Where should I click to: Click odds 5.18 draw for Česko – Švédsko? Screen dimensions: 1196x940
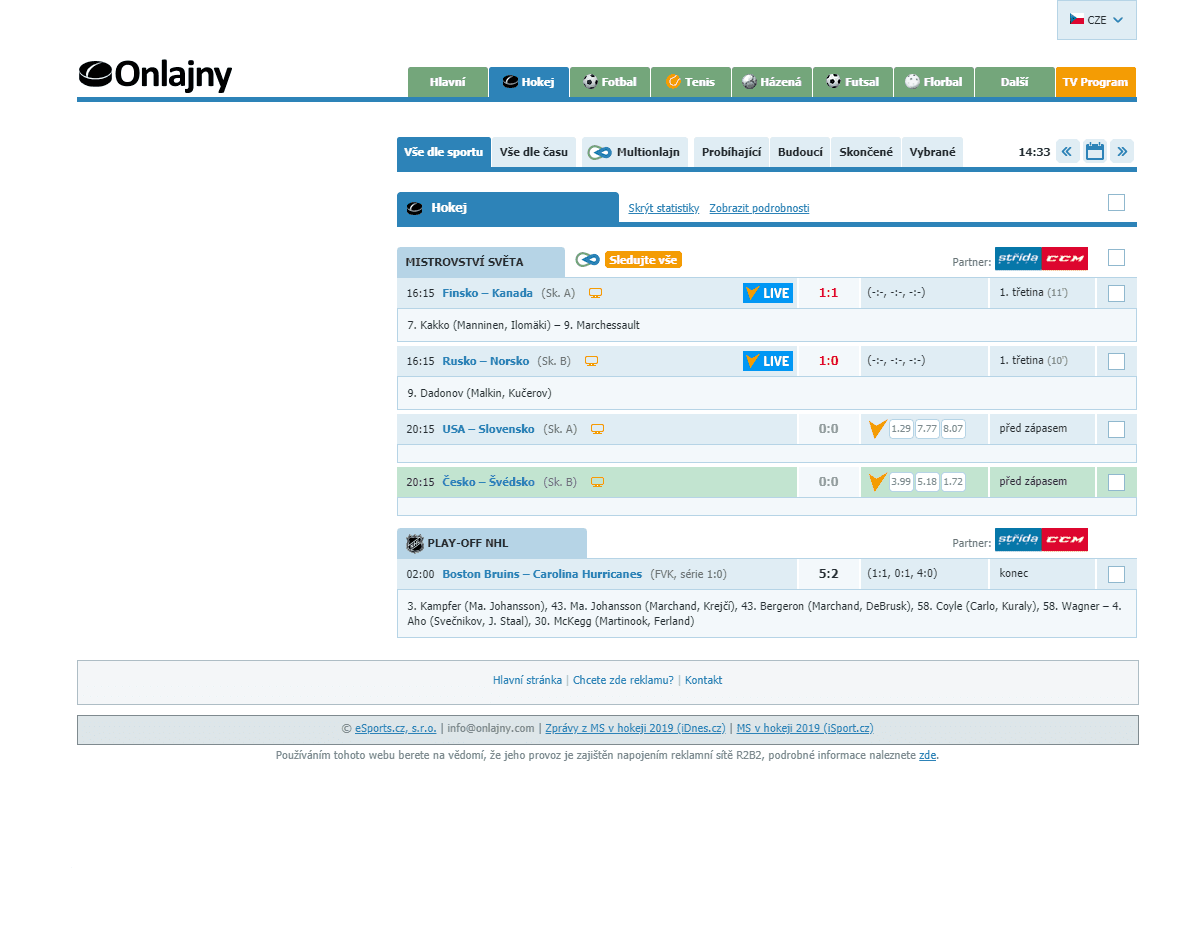(927, 482)
